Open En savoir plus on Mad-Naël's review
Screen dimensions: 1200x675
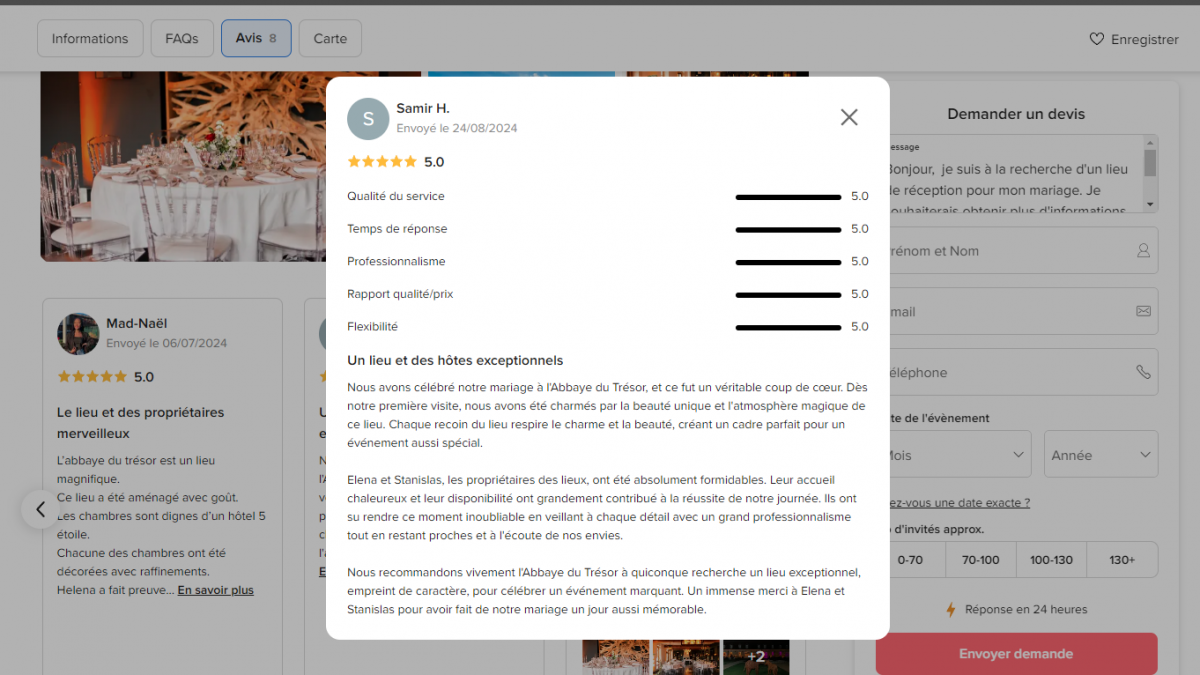coord(216,590)
